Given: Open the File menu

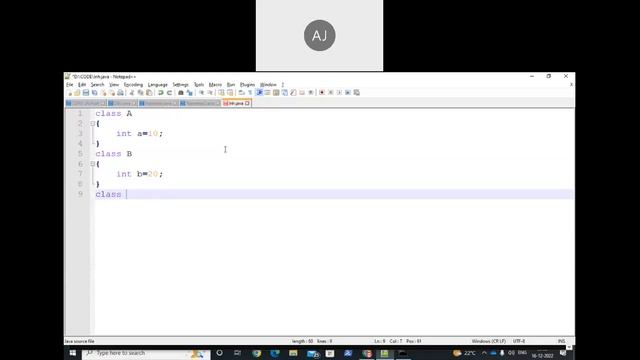Looking at the screenshot, I should [69, 84].
